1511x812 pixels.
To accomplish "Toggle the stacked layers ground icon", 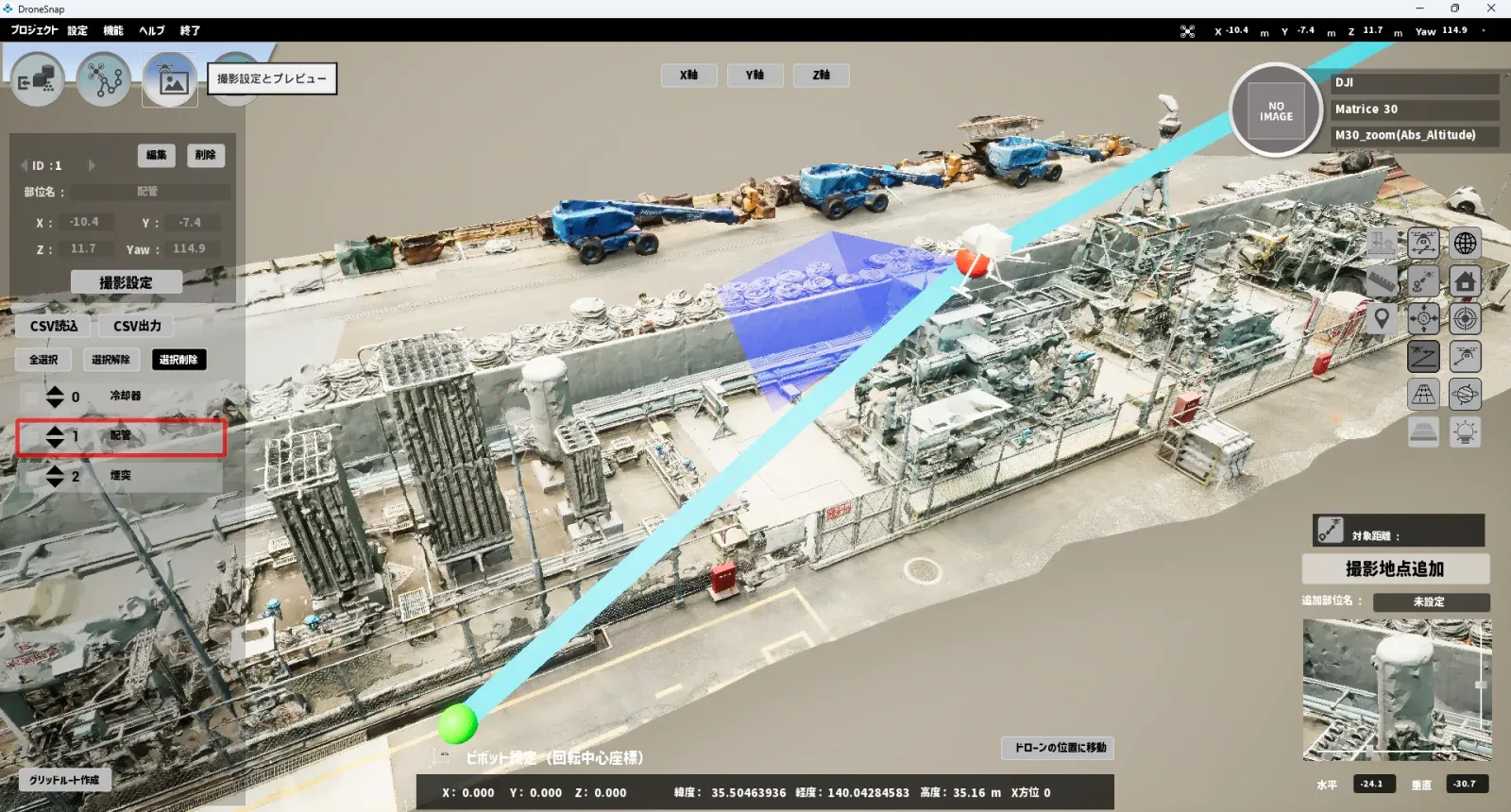I will click(1423, 432).
